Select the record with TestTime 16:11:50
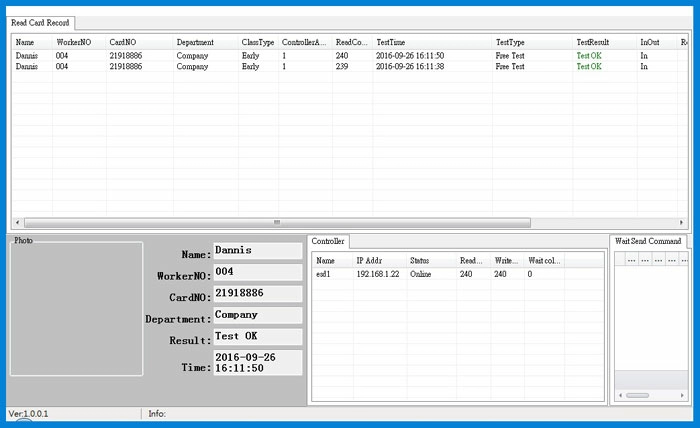The height and width of the screenshot is (428, 700). (x=409, y=56)
